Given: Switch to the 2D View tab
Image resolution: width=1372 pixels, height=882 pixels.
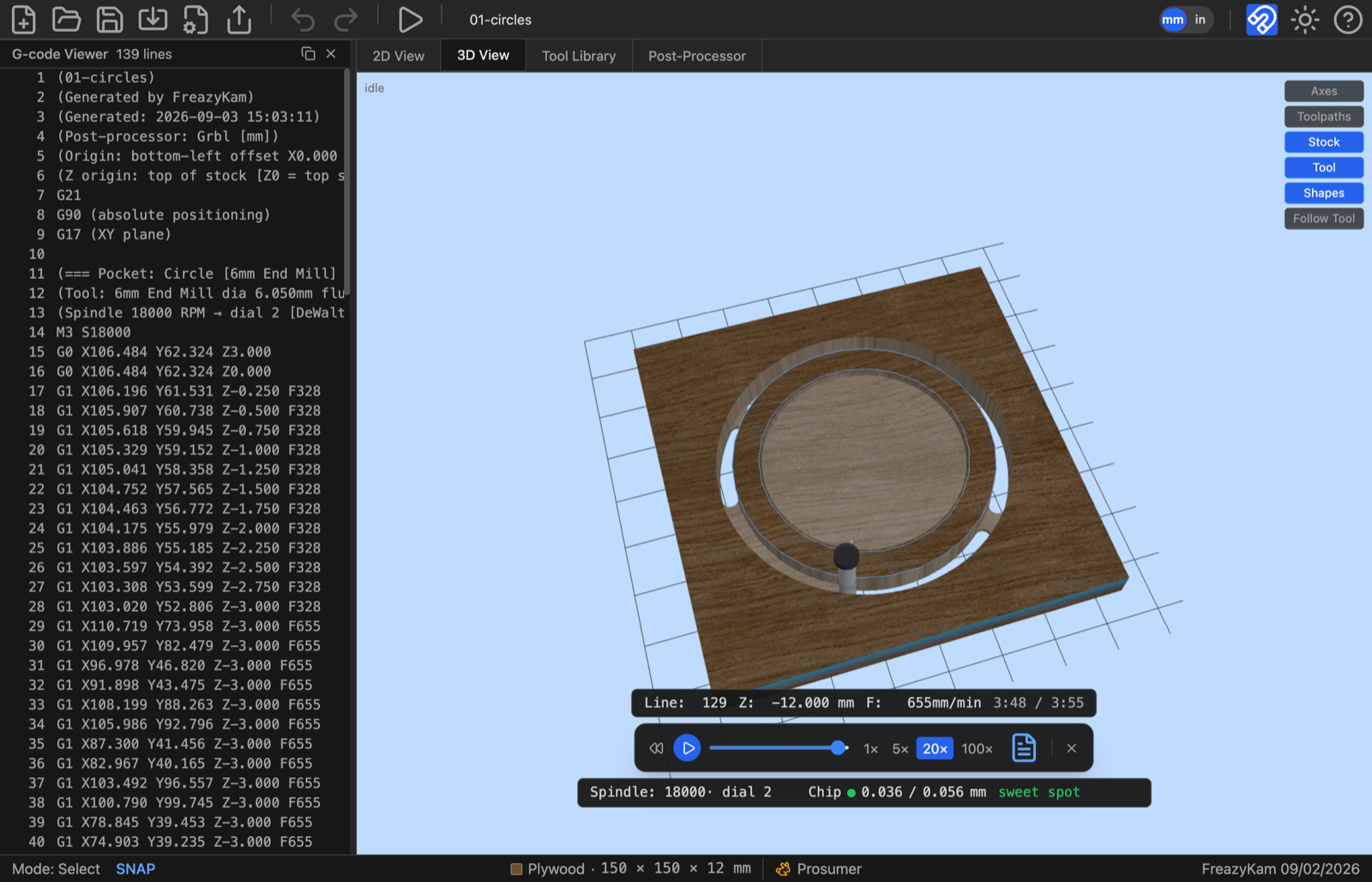Looking at the screenshot, I should click(399, 56).
